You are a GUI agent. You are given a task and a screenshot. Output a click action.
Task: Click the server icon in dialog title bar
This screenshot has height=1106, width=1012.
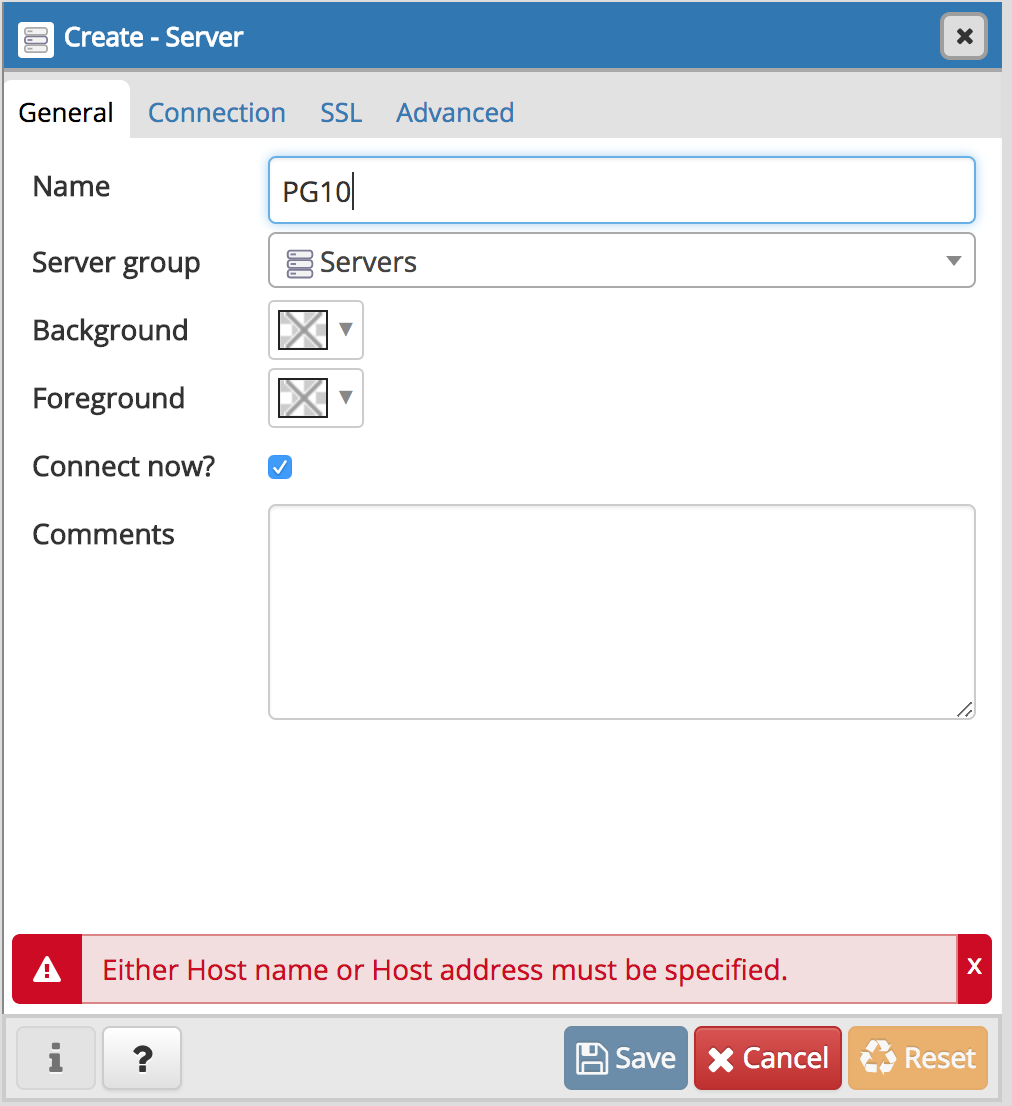click(36, 38)
